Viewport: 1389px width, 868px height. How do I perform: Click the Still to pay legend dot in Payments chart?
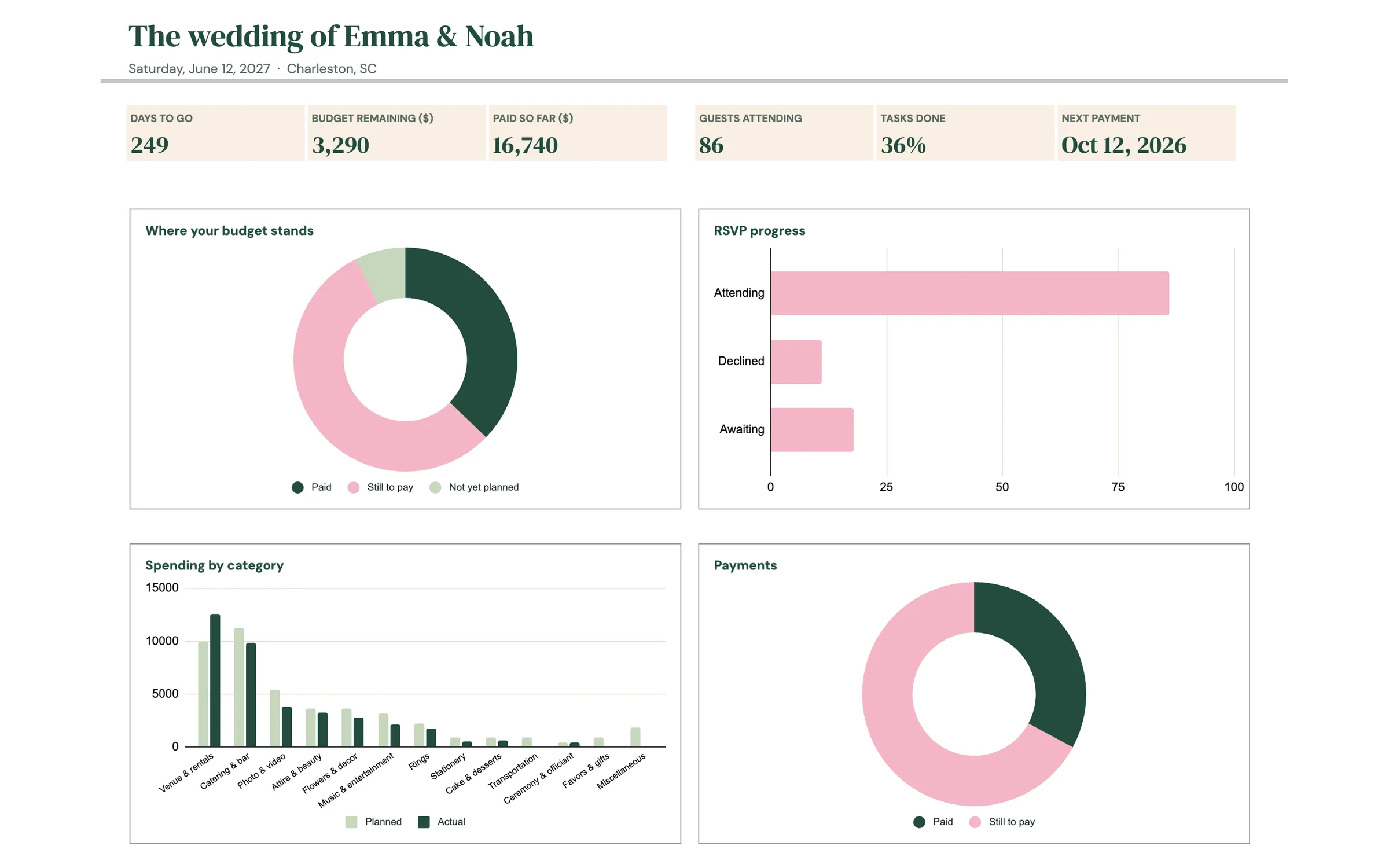tap(975, 822)
